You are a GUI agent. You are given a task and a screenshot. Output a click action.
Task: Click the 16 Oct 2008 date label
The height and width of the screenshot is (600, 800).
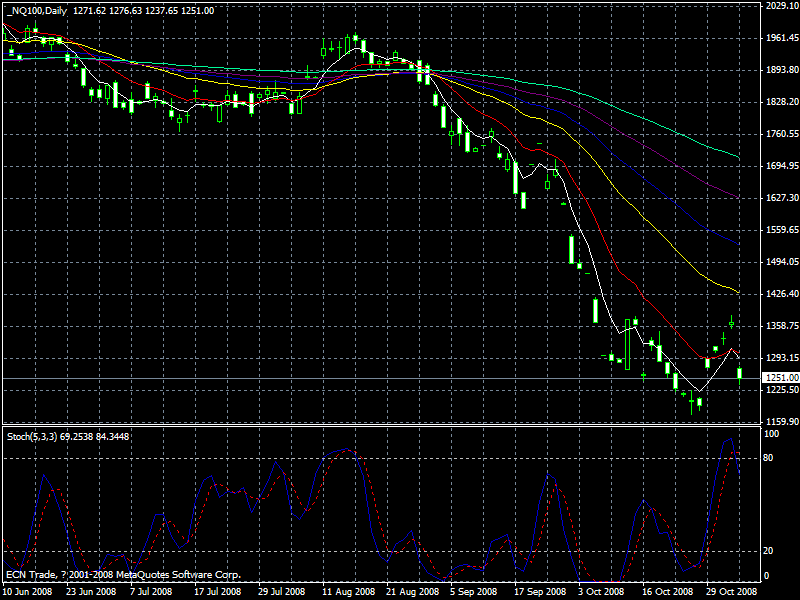667,592
